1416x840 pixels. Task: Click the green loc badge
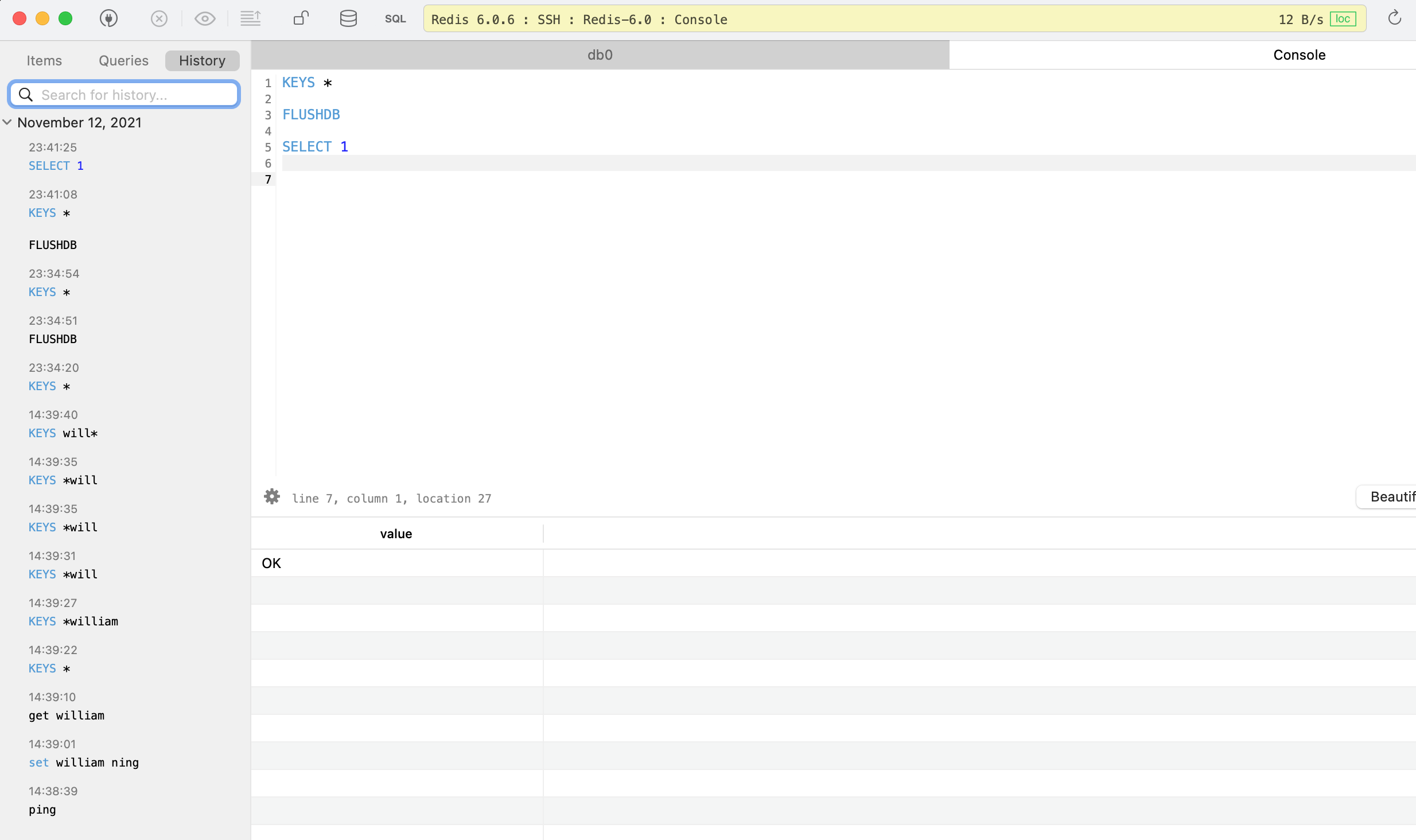pos(1343,19)
